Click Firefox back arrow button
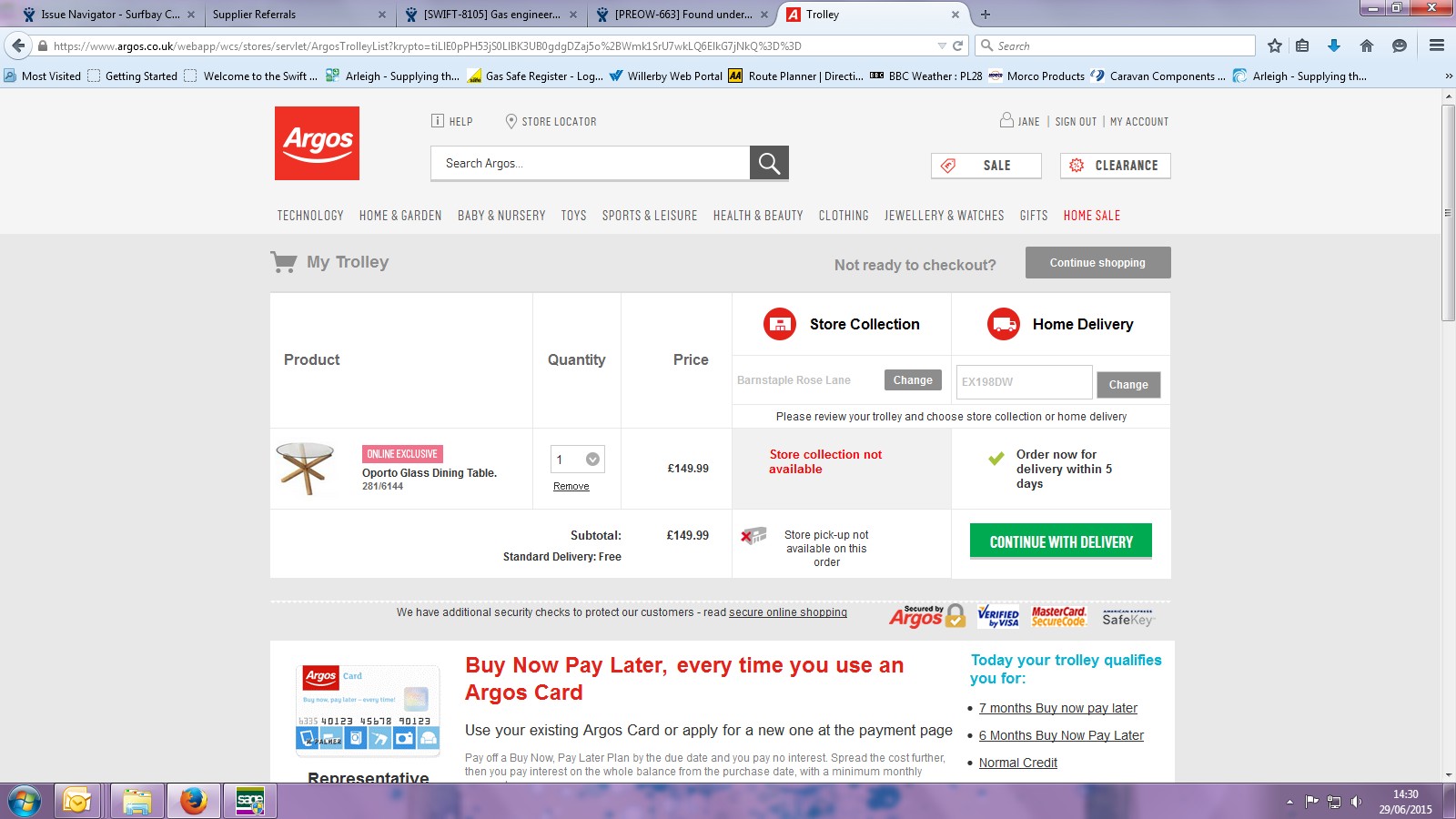 [18, 45]
